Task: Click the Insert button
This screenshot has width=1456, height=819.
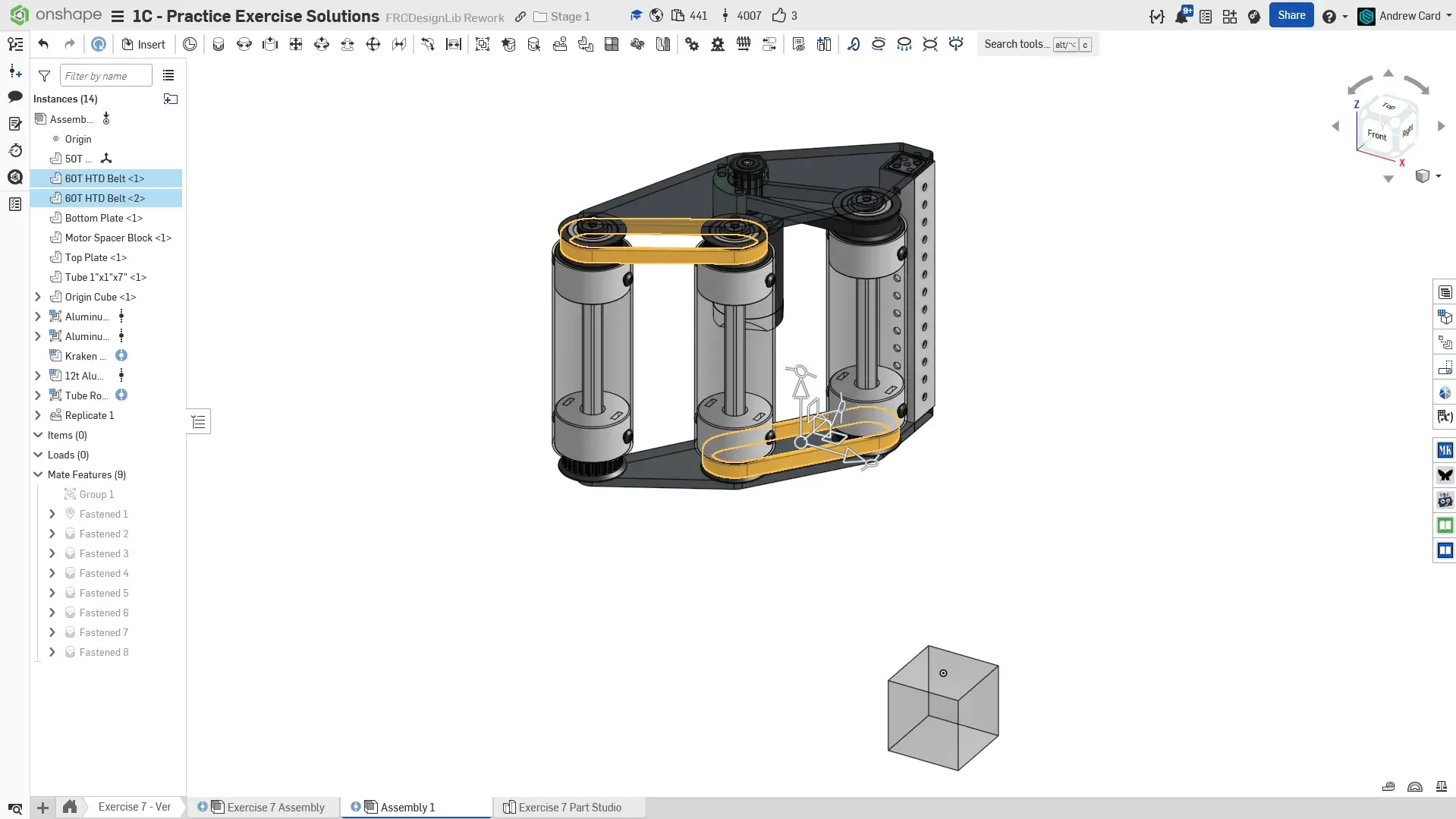Action: 143,44
